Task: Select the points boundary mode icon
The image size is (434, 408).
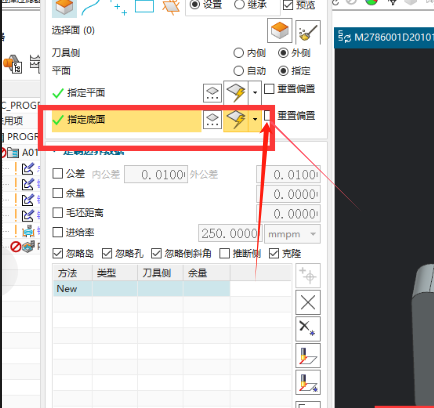Action: 119,7
